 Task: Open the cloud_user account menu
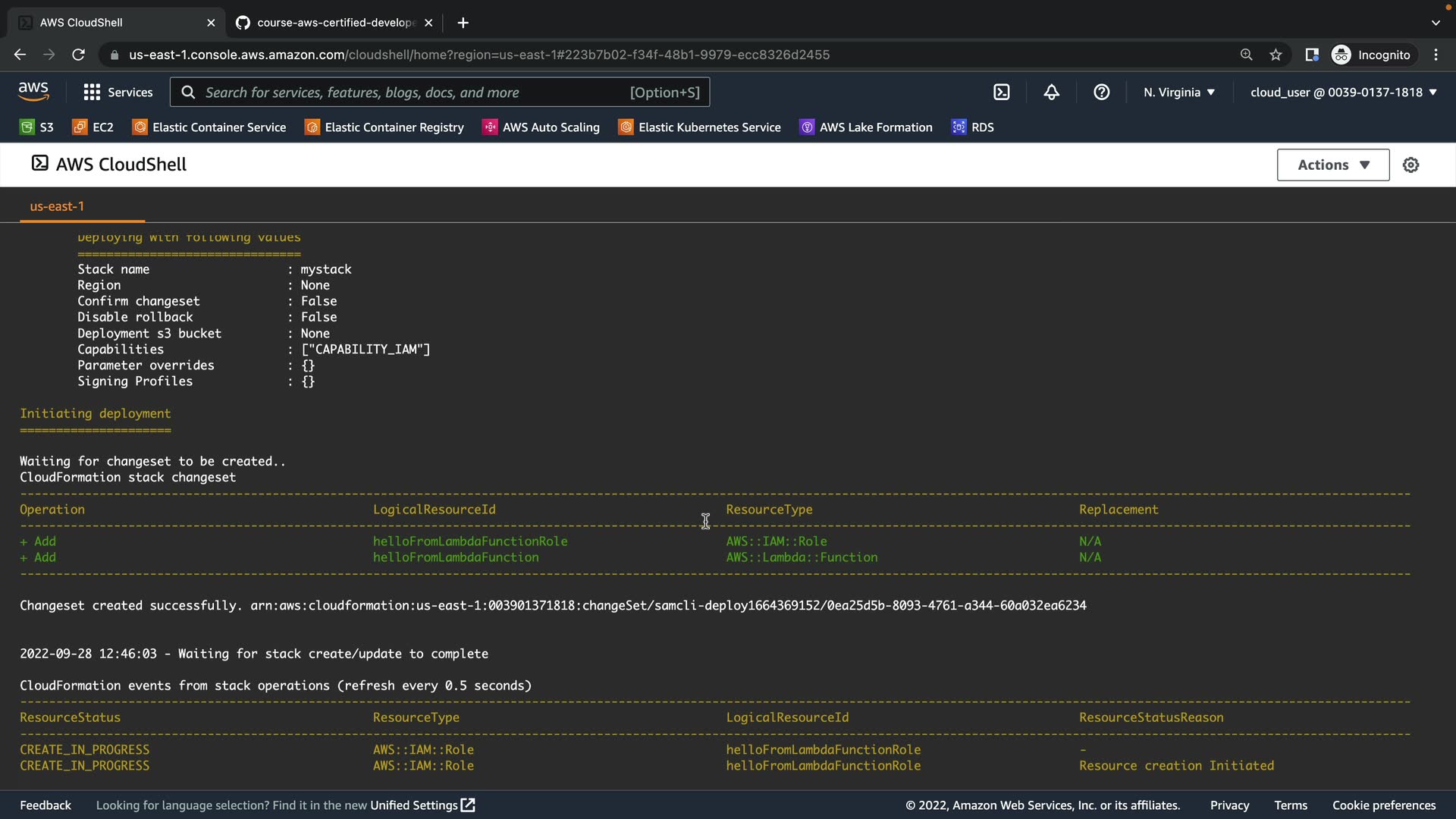[x=1343, y=93]
